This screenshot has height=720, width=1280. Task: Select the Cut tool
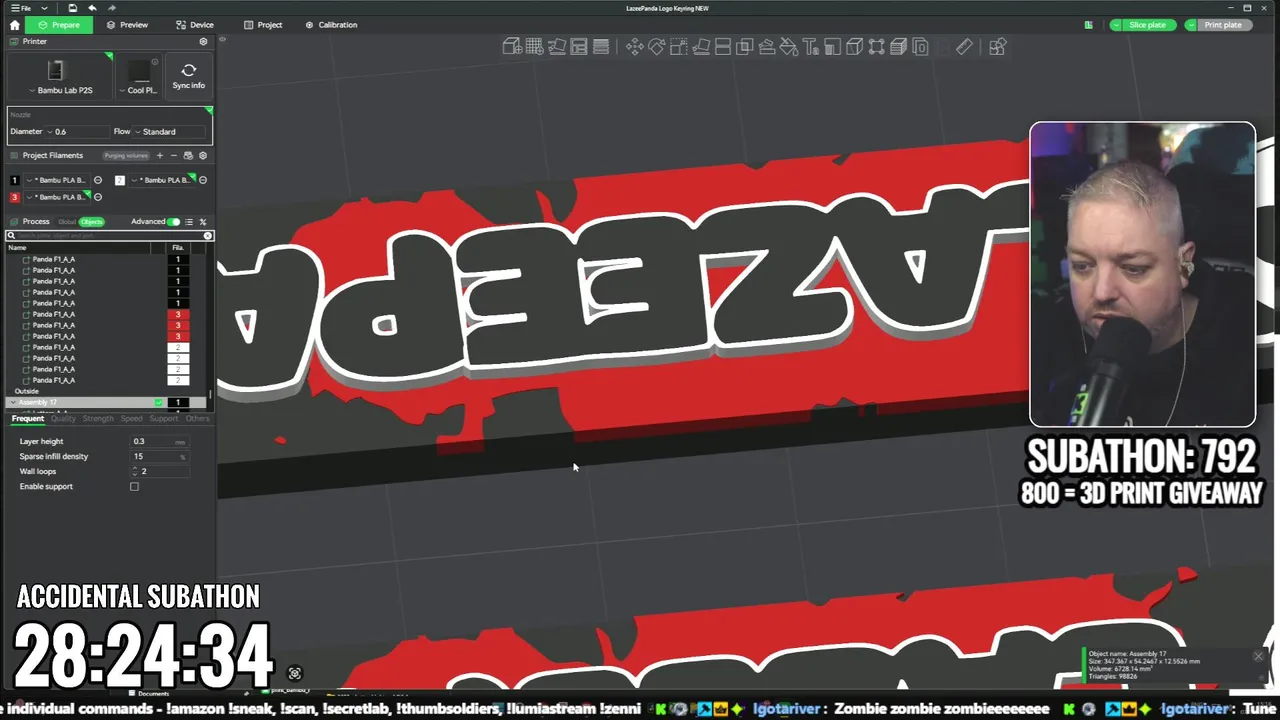722,47
